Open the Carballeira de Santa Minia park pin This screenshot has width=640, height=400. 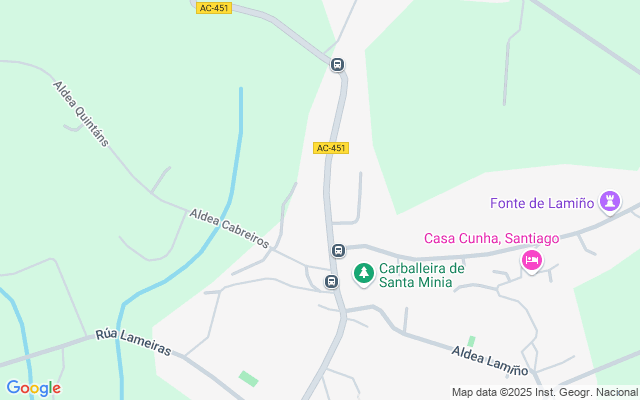pos(364,274)
